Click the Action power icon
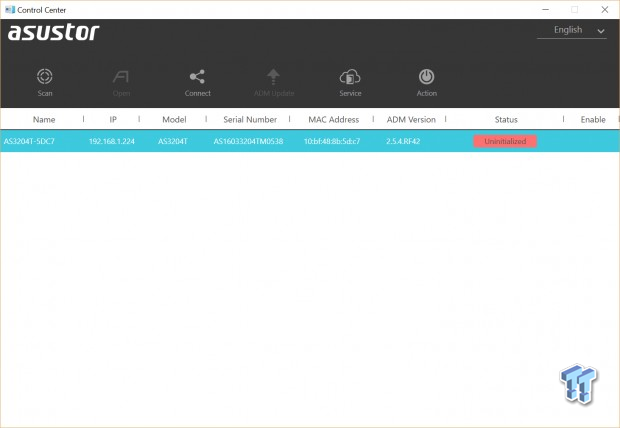The image size is (620, 428). click(427, 76)
